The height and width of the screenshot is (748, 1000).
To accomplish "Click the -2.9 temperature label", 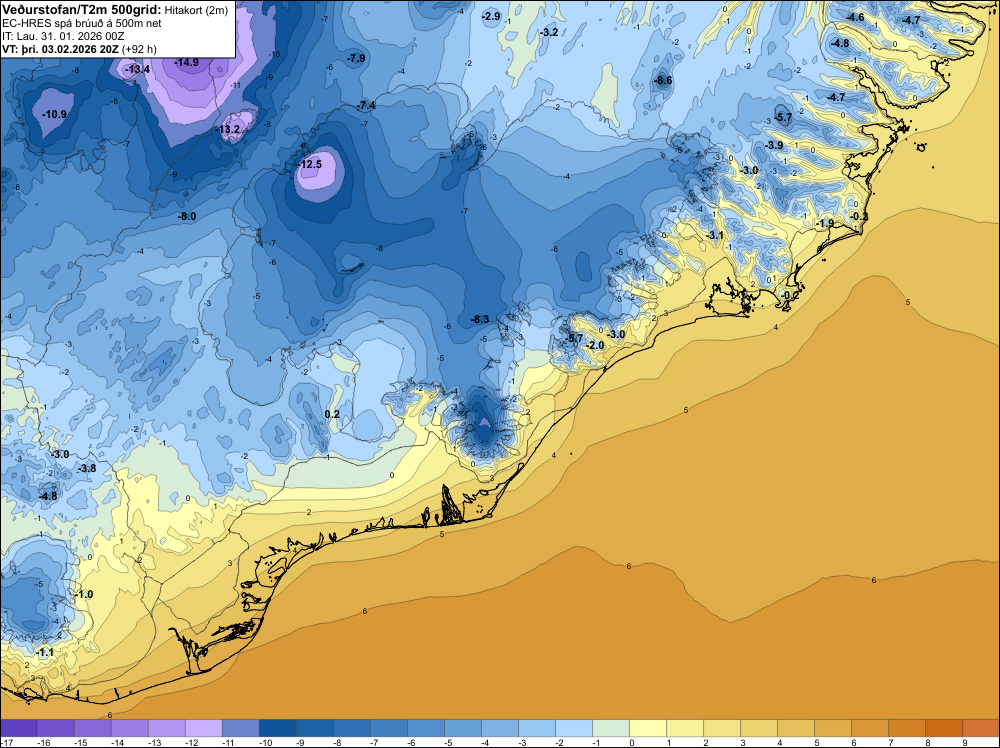I will (x=491, y=16).
